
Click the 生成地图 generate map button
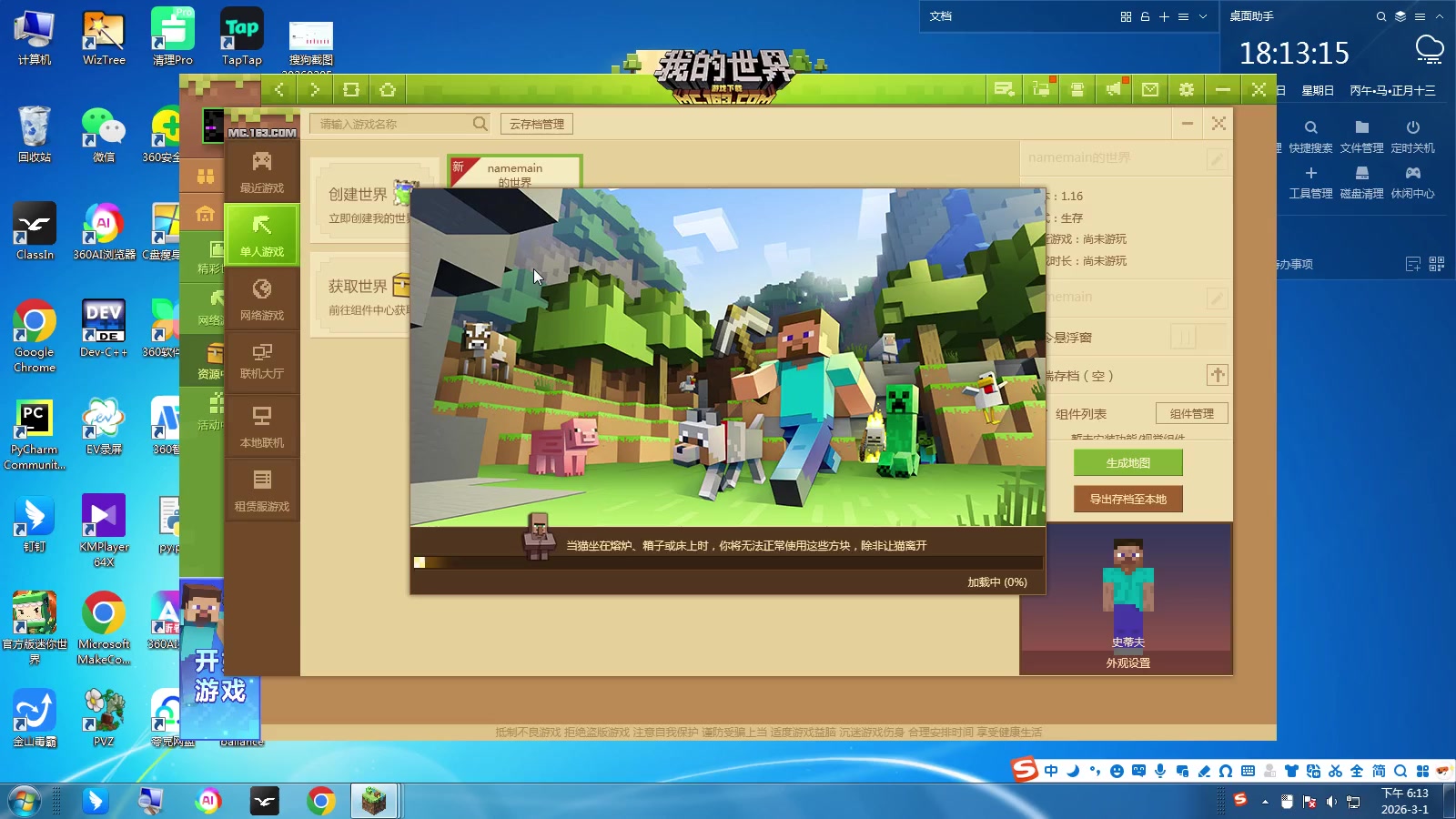tap(1127, 462)
